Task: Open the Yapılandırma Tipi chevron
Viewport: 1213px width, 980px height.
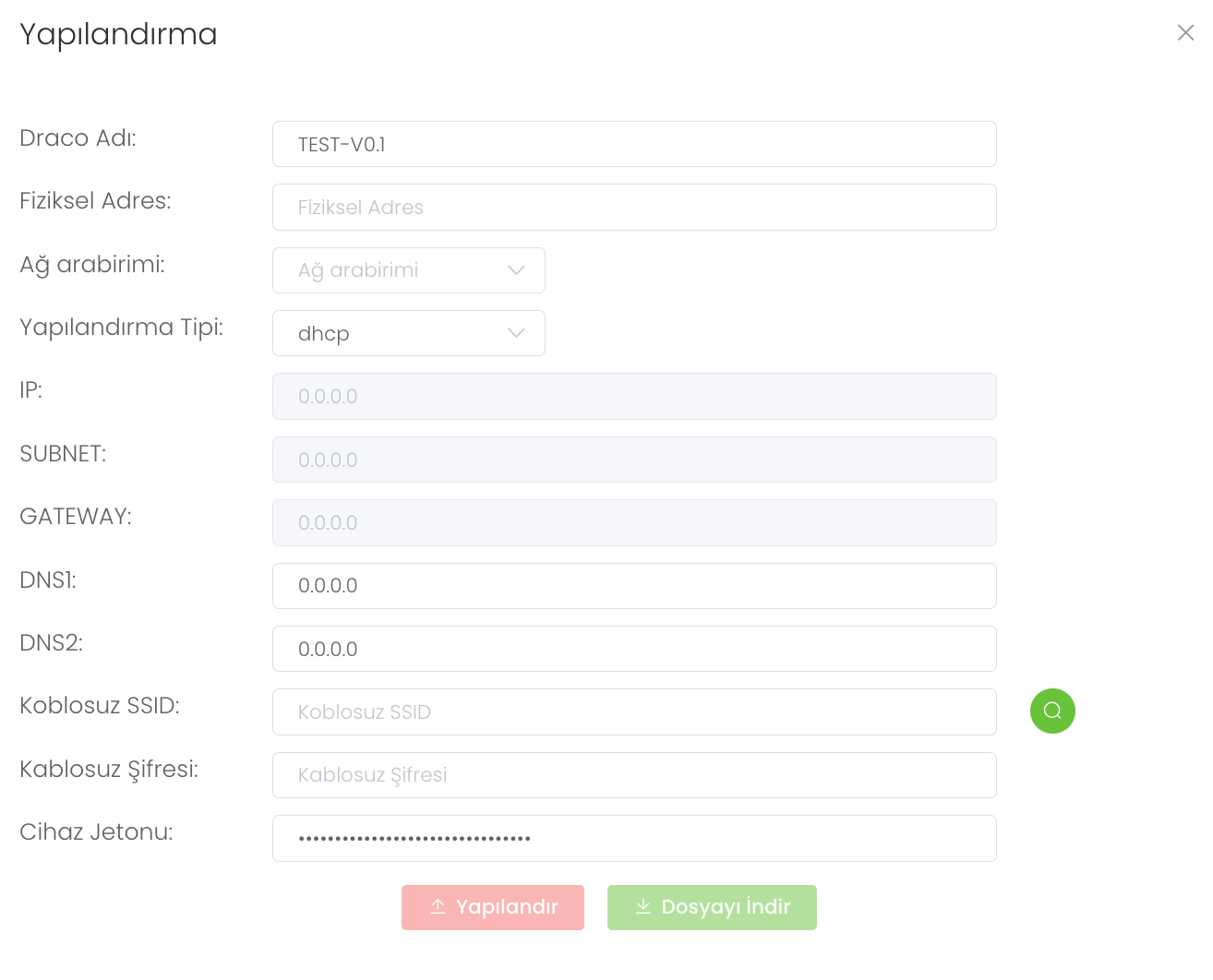Action: click(x=516, y=333)
